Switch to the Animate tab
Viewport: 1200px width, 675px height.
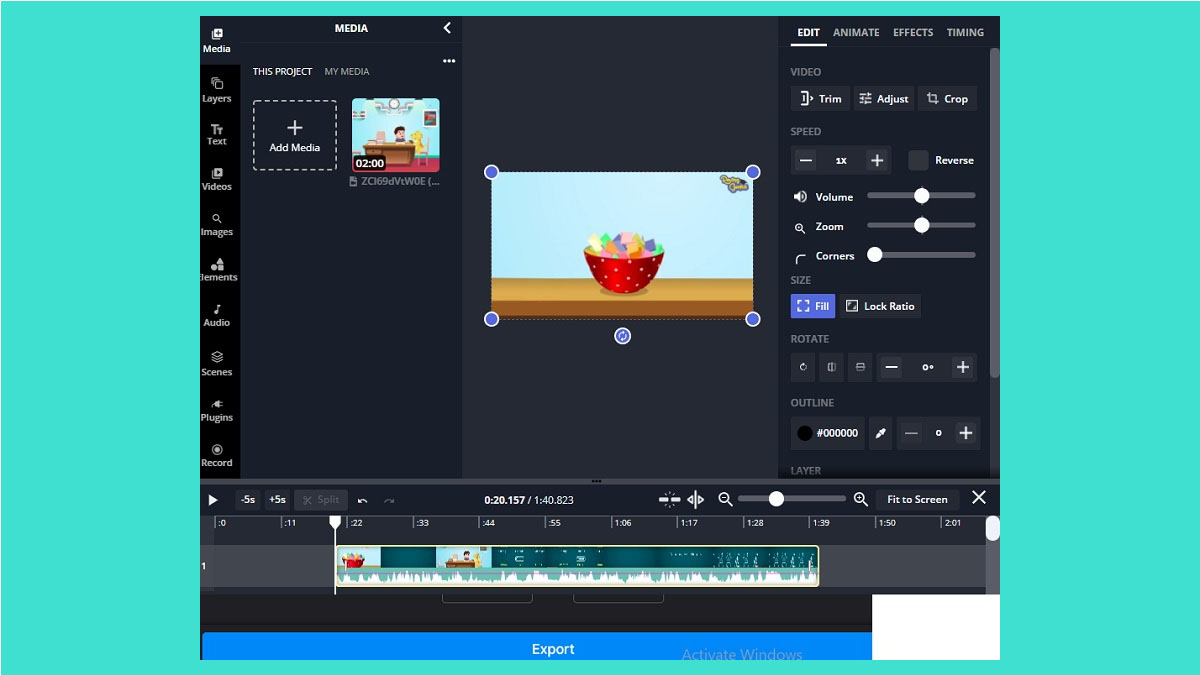point(856,32)
